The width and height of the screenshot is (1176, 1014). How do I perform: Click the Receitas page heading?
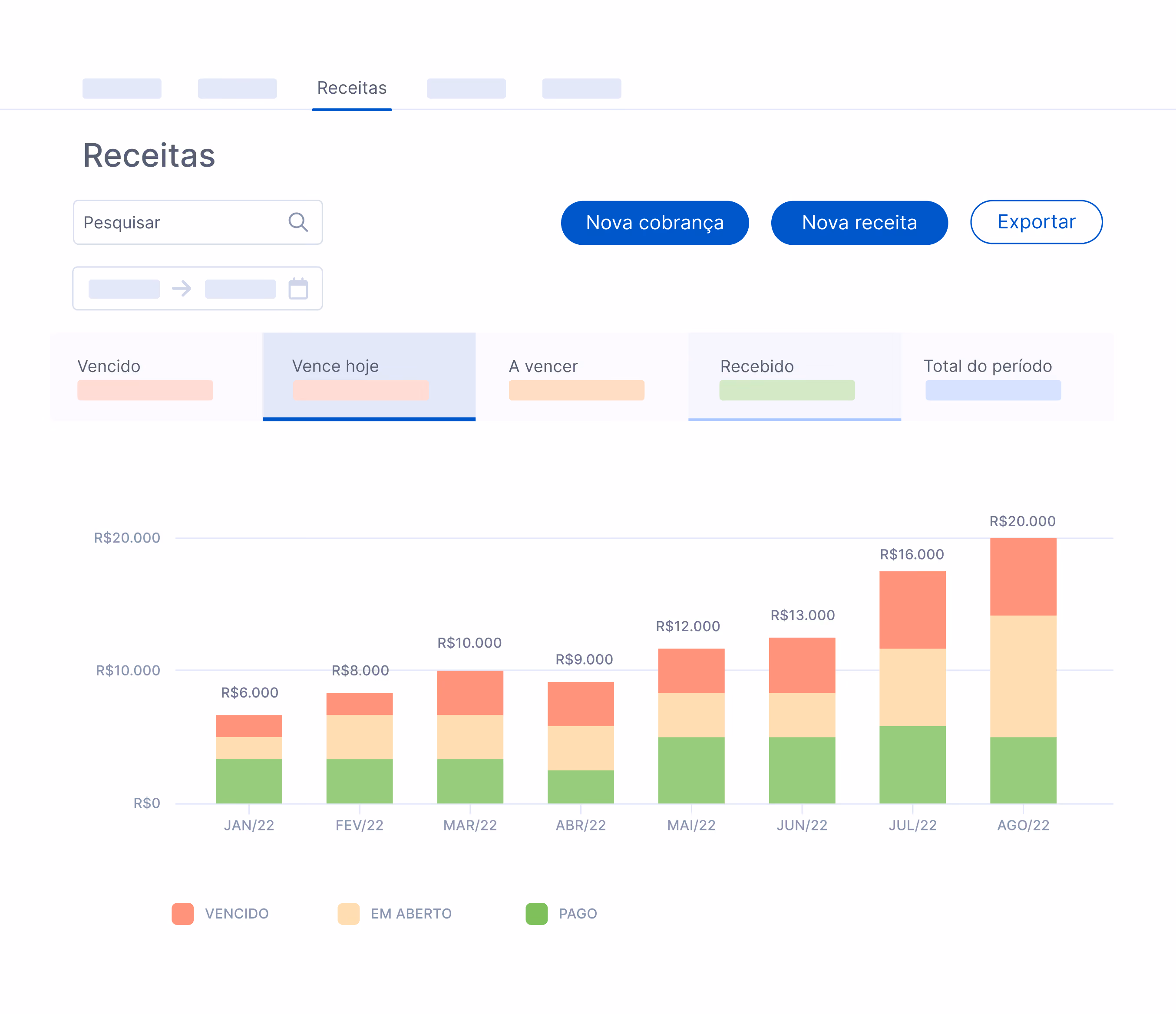(x=149, y=155)
